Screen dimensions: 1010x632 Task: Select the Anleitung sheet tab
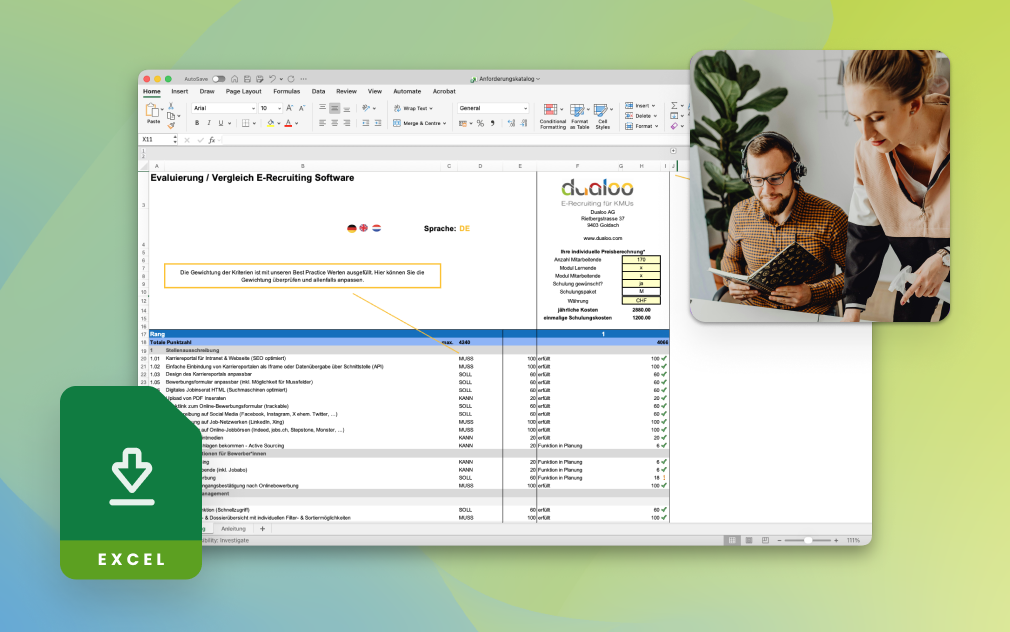pyautogui.click(x=233, y=529)
